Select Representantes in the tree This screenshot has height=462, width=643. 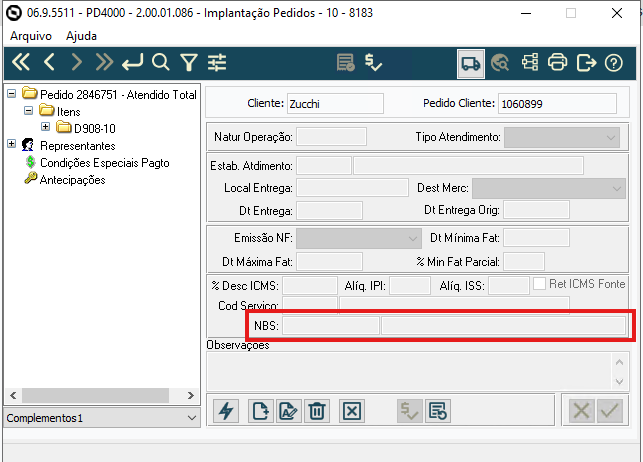click(x=78, y=146)
